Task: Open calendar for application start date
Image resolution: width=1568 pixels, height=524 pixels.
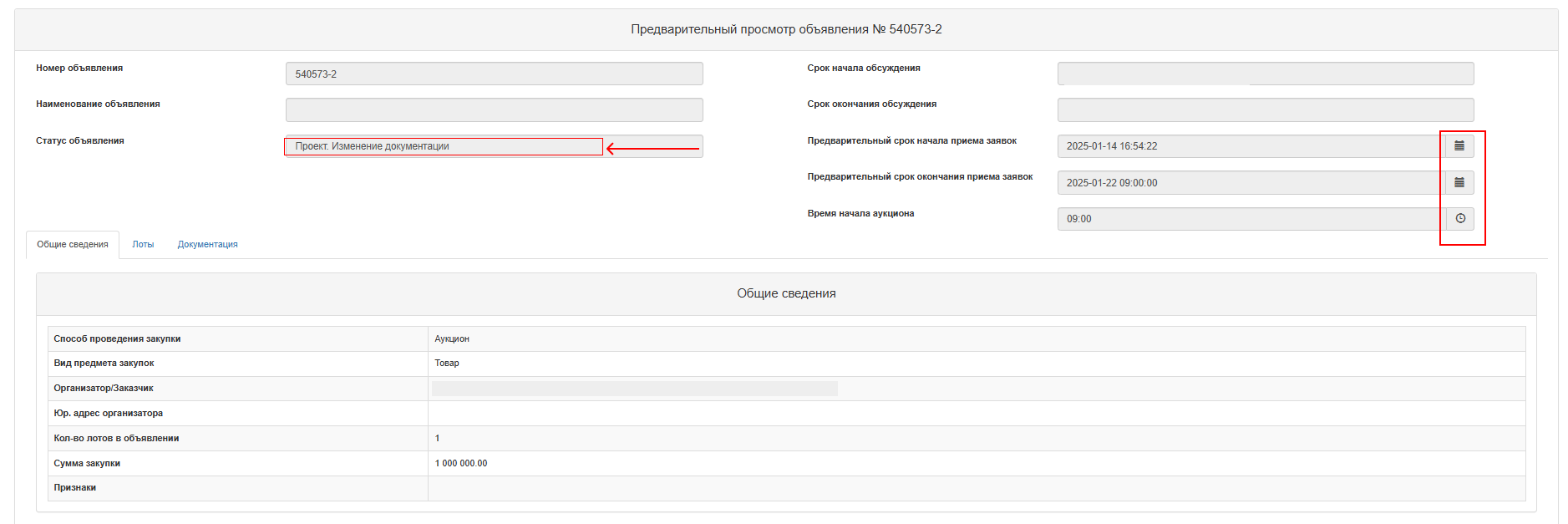Action: coord(1459,146)
